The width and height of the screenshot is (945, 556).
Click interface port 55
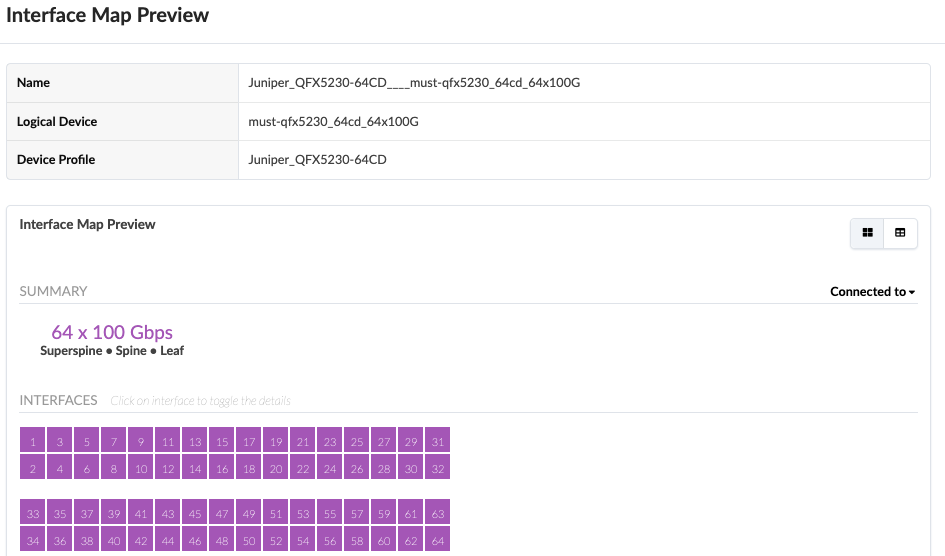coord(330,512)
